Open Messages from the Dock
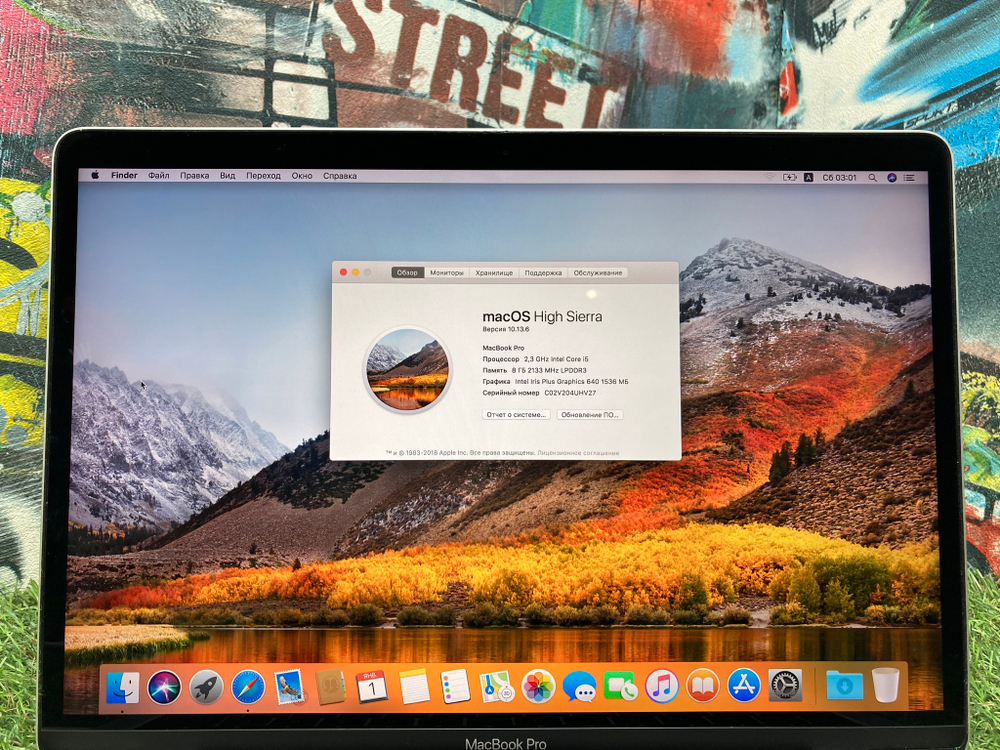The height and width of the screenshot is (750, 1000). (578, 688)
